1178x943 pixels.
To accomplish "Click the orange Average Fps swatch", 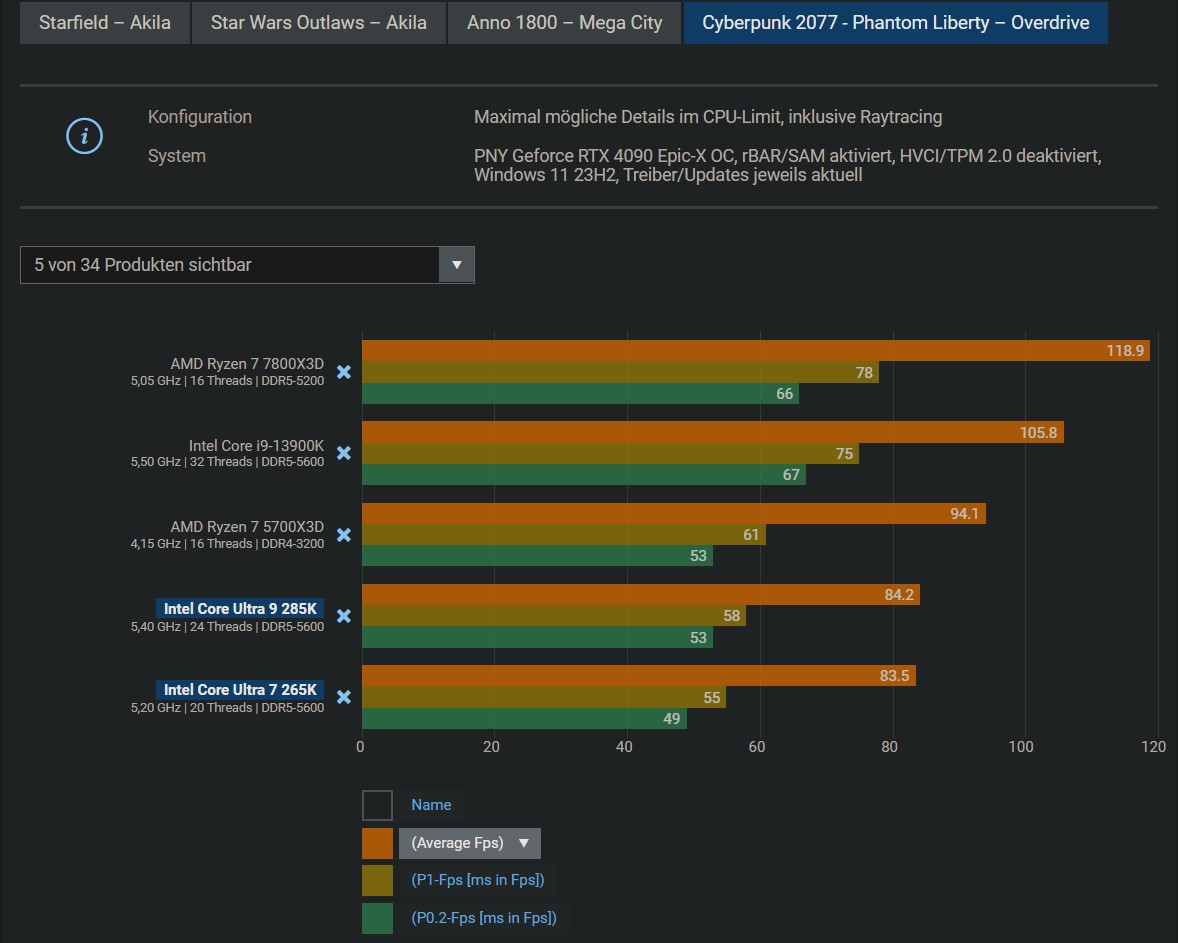I will click(x=377, y=843).
